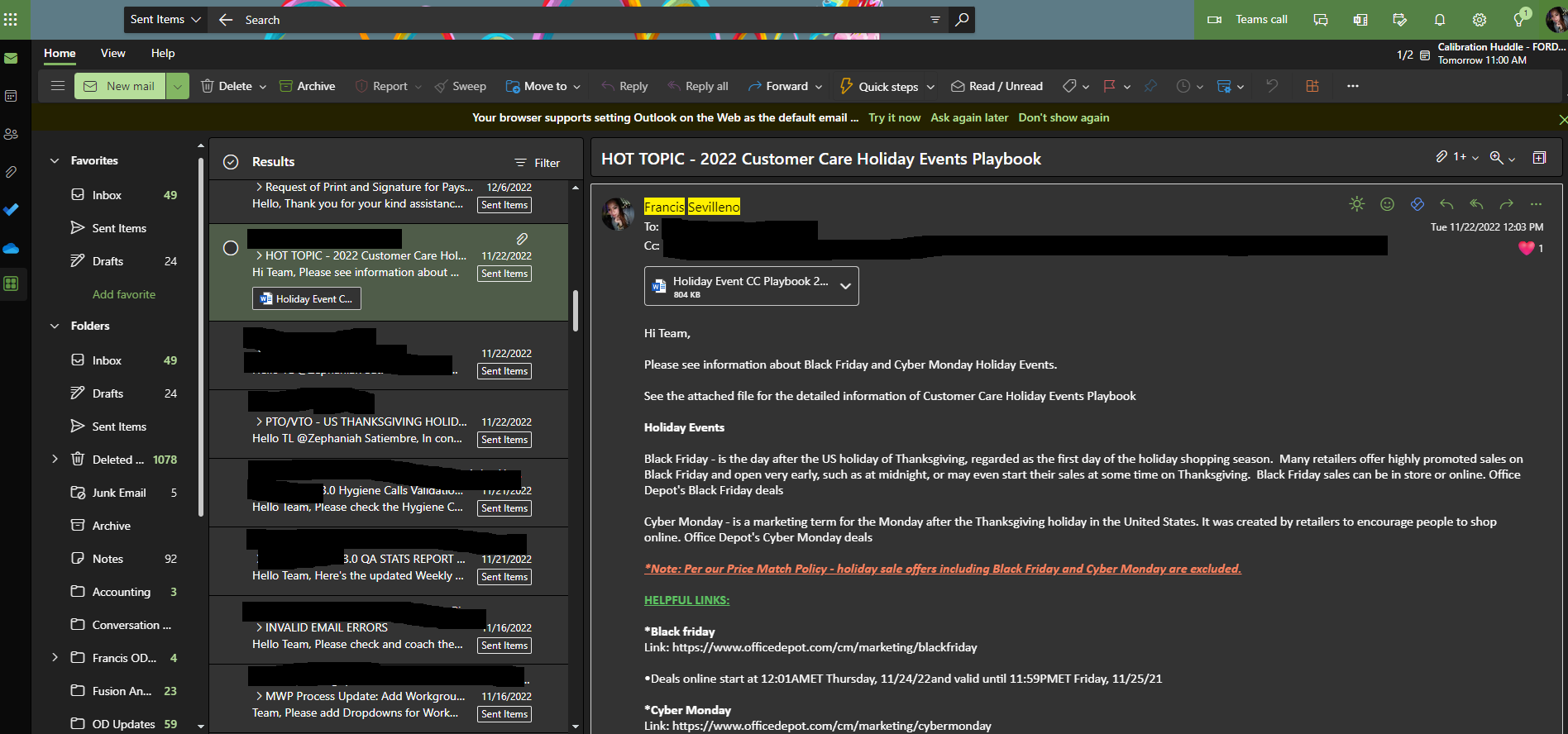Open the Quick steps dropdown arrow
This screenshot has width=1568, height=734.
(930, 87)
